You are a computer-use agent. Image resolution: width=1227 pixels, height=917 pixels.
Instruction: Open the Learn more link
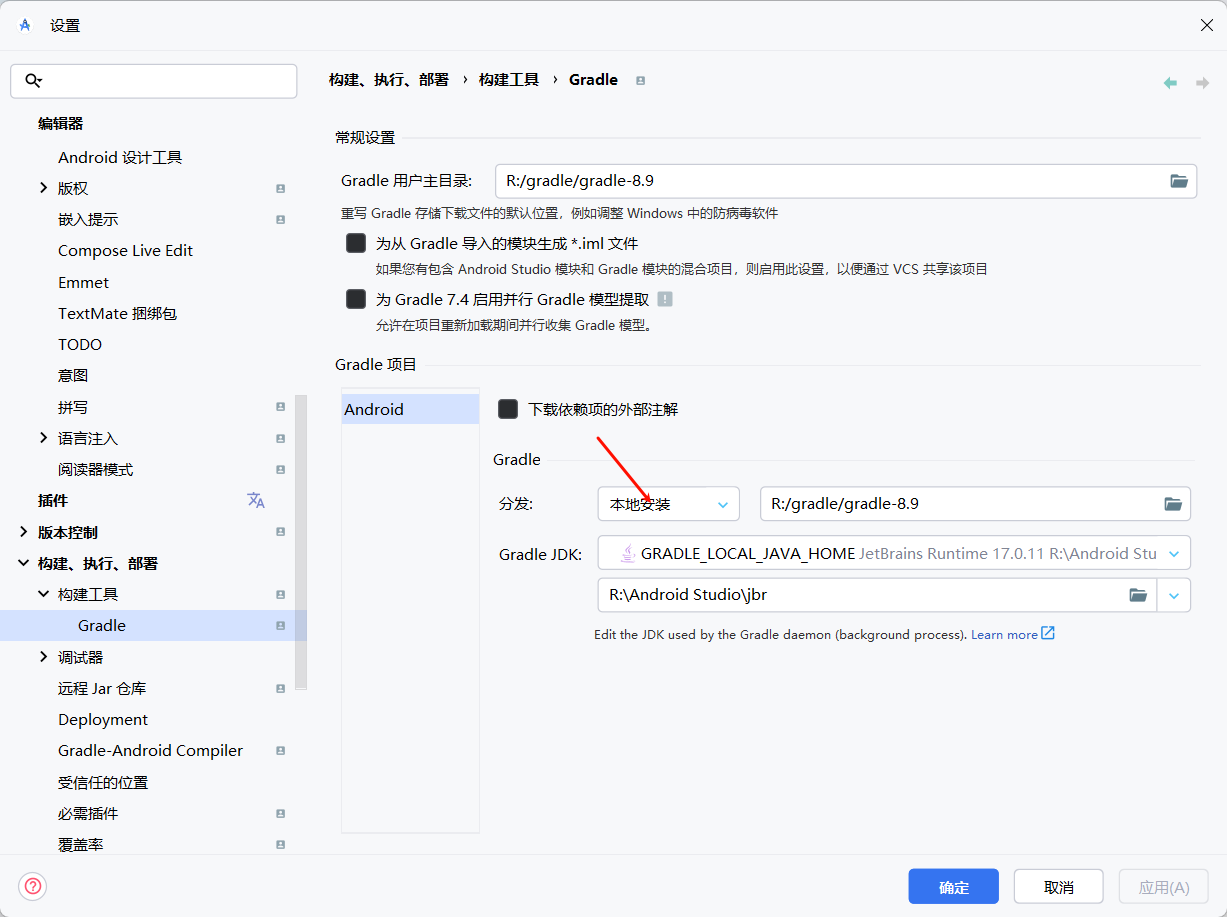(1004, 634)
